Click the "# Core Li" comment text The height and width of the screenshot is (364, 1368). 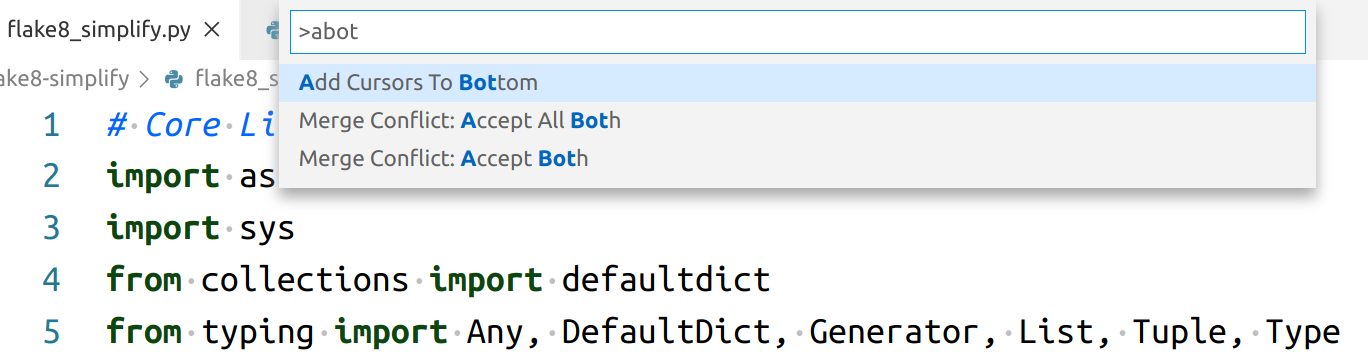tap(192, 126)
